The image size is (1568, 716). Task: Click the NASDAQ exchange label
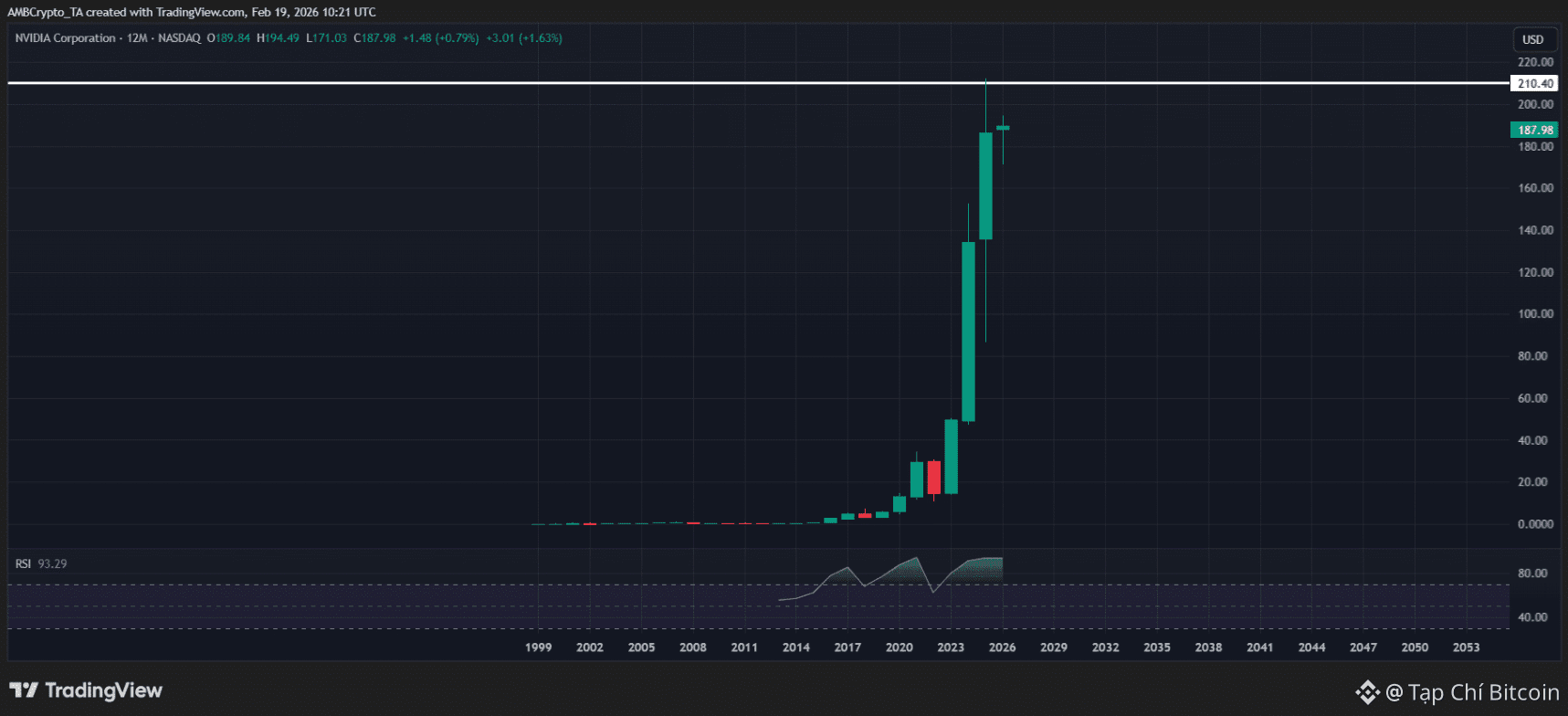point(179,38)
